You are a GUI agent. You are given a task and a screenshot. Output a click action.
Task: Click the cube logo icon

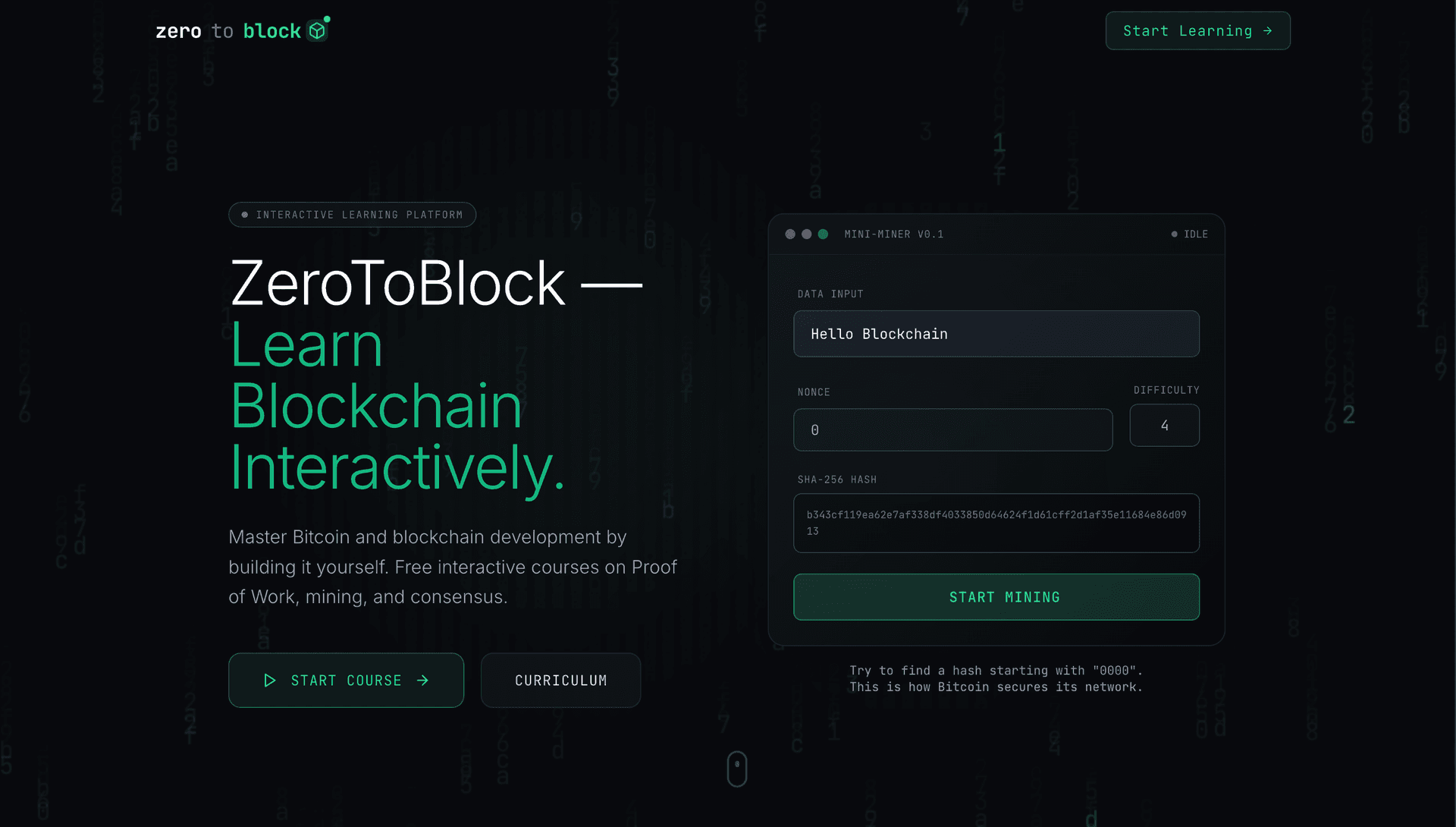pyautogui.click(x=317, y=31)
